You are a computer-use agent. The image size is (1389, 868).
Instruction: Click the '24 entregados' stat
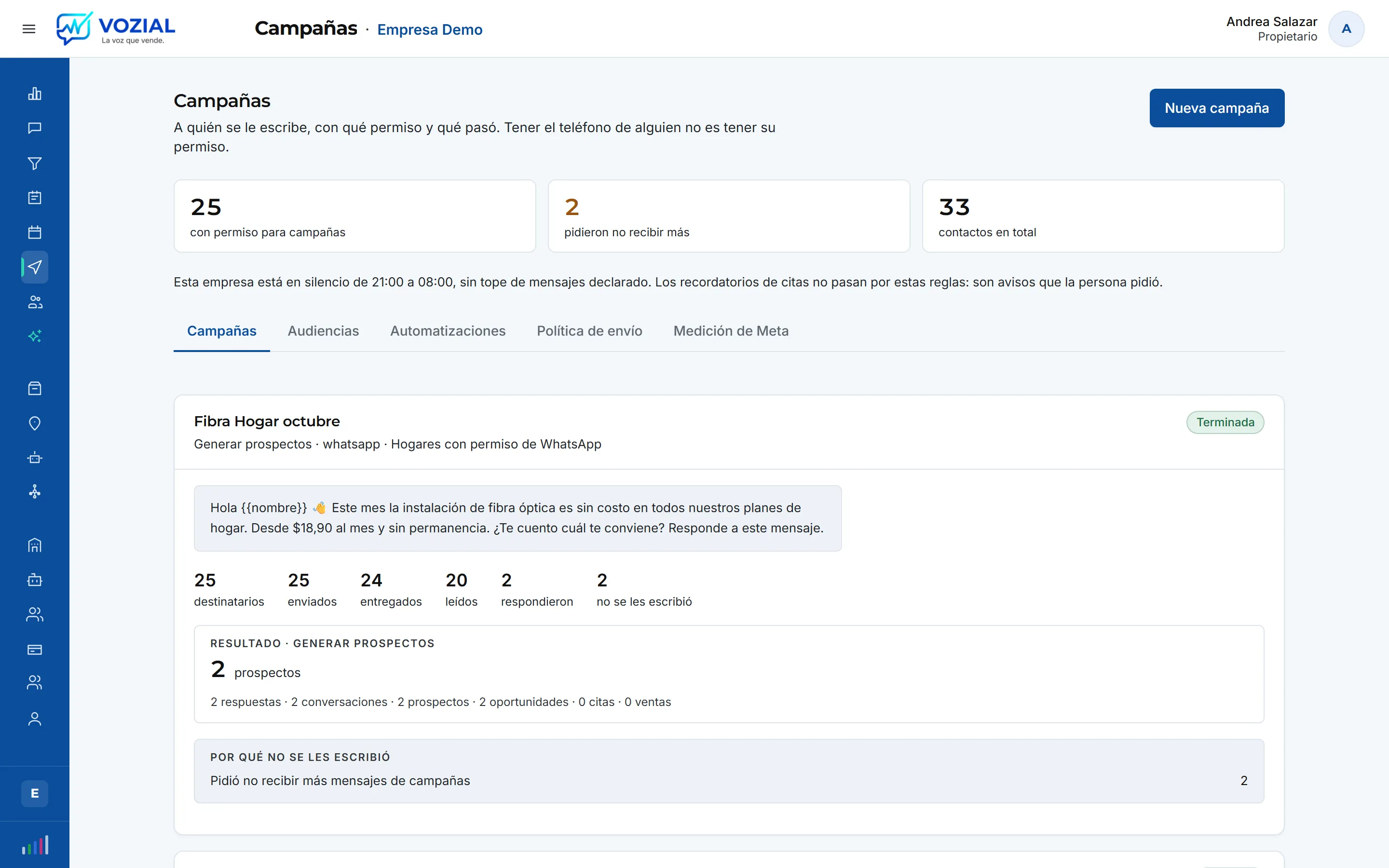(391, 590)
